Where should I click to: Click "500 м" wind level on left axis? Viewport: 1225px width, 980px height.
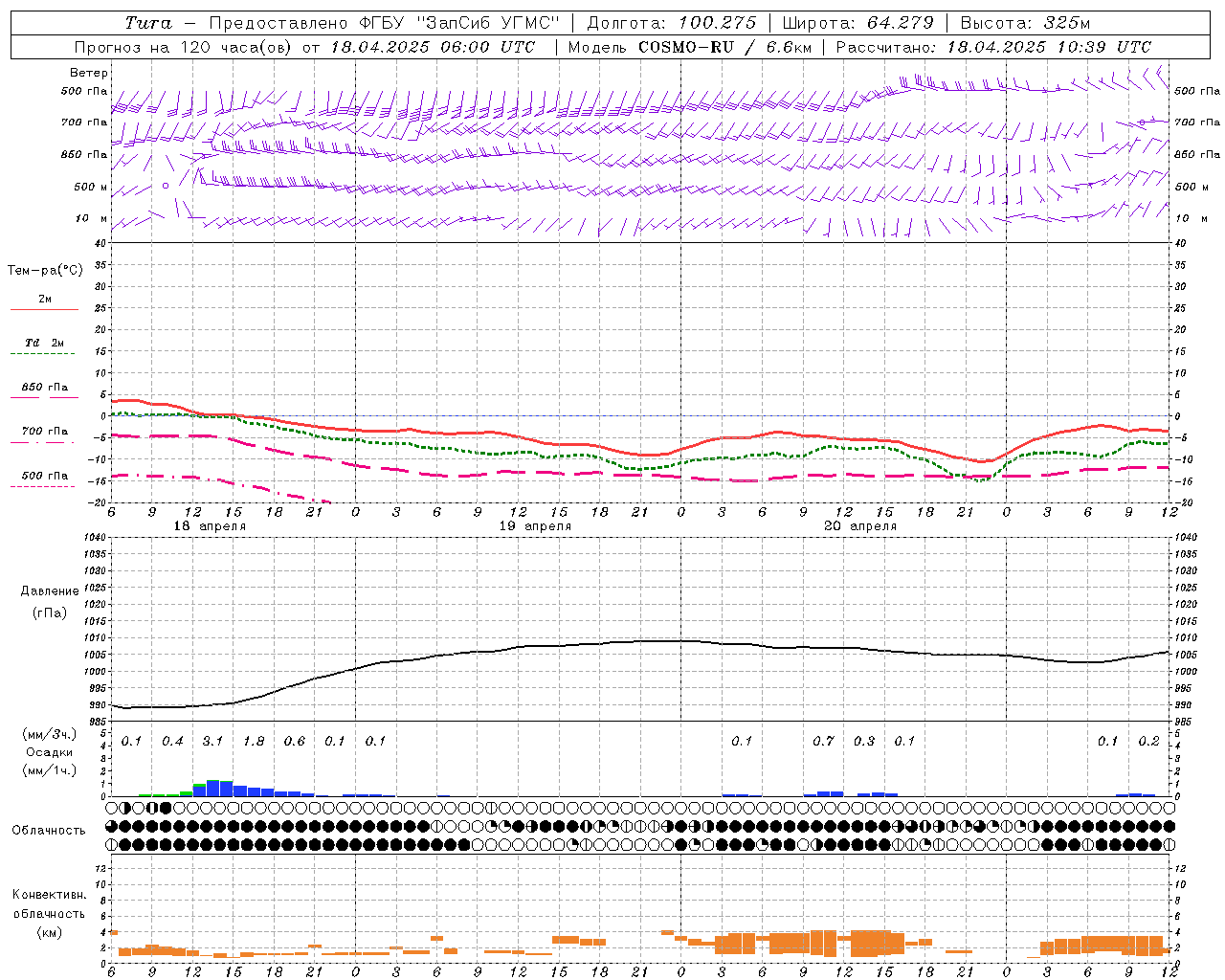(91, 187)
